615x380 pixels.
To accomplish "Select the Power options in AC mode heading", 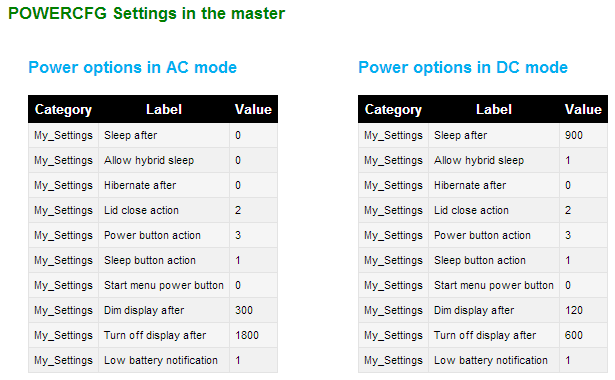I will (133, 67).
